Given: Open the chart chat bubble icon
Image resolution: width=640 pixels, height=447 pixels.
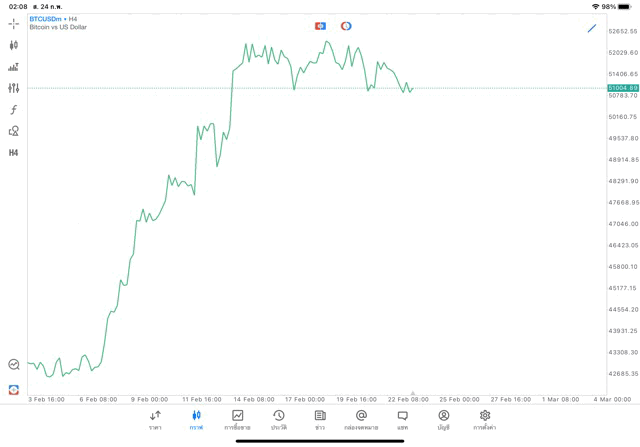Looking at the screenshot, I should click(x=14, y=365).
